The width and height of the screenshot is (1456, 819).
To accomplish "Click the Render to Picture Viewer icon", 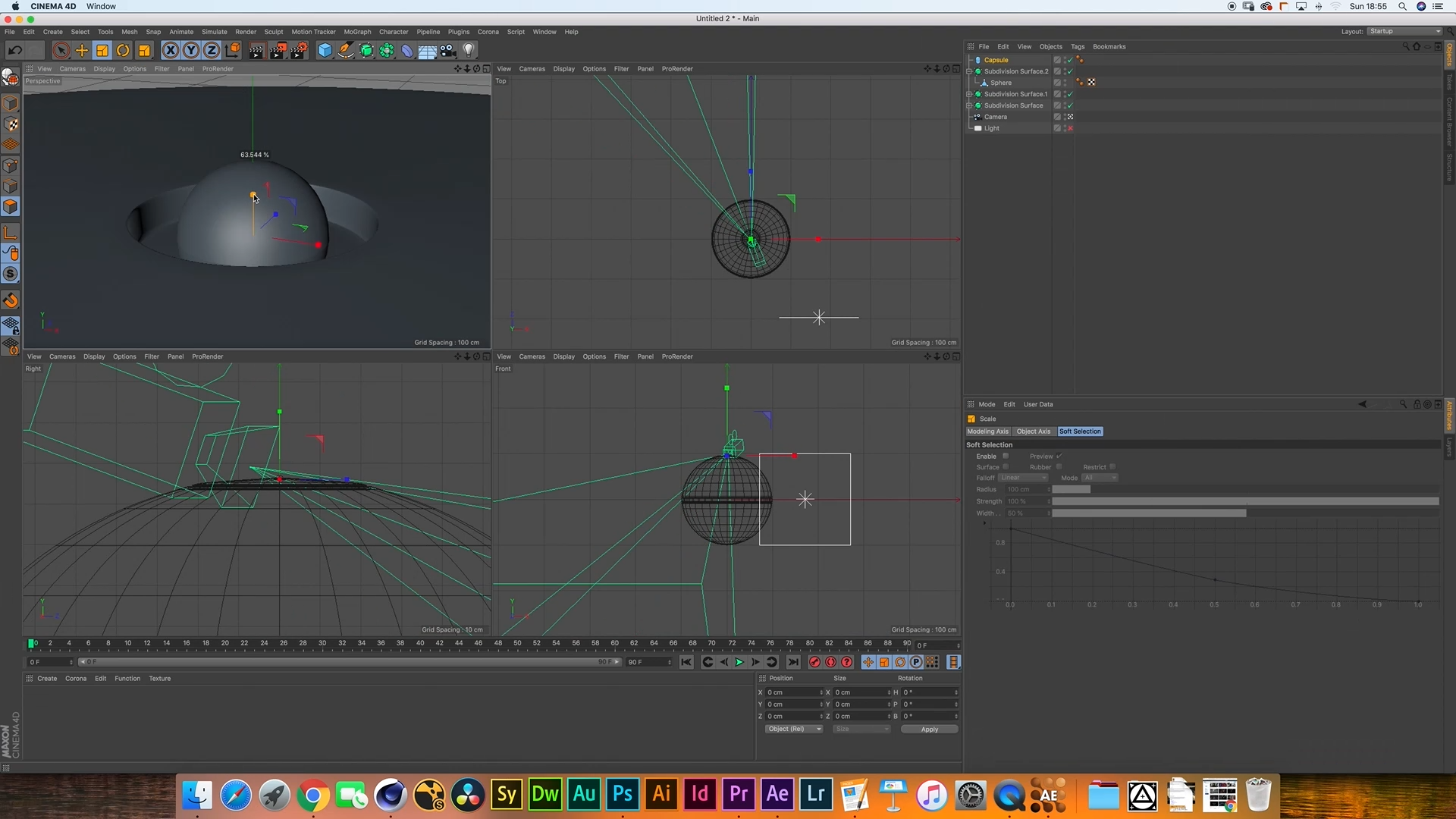I will coord(278,51).
